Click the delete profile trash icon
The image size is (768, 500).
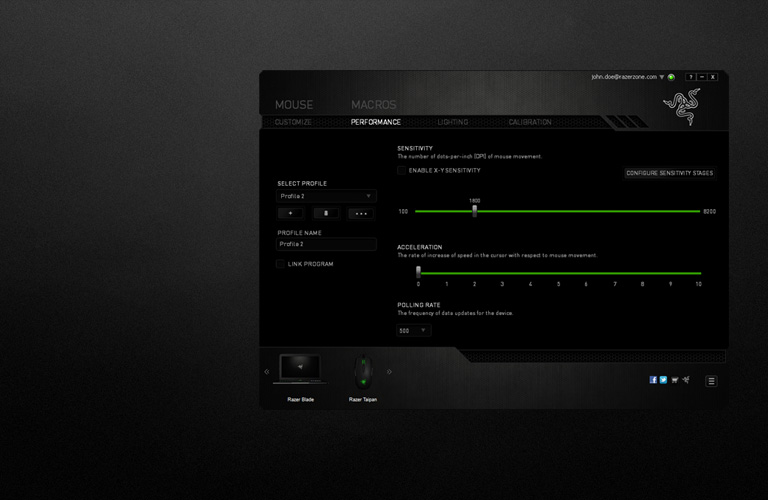(x=327, y=213)
